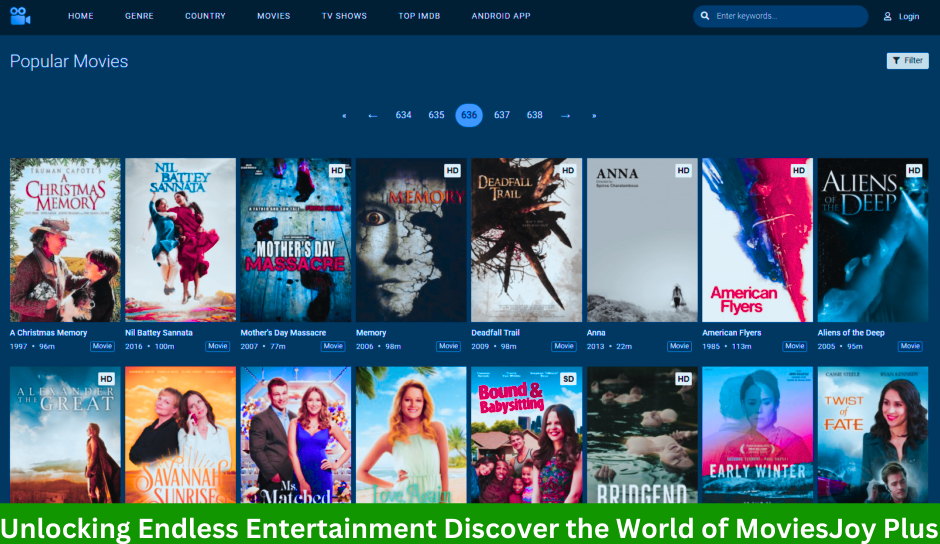Click HD badge on Memory poster
940x544 pixels.
pos(453,170)
